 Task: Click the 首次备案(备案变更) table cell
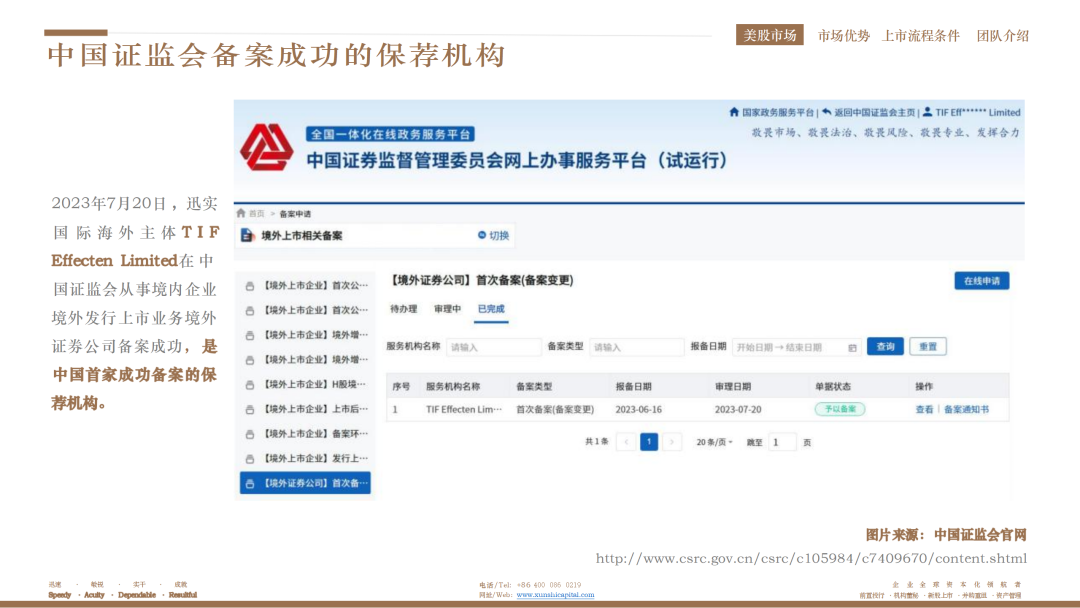pyautogui.click(x=554, y=410)
